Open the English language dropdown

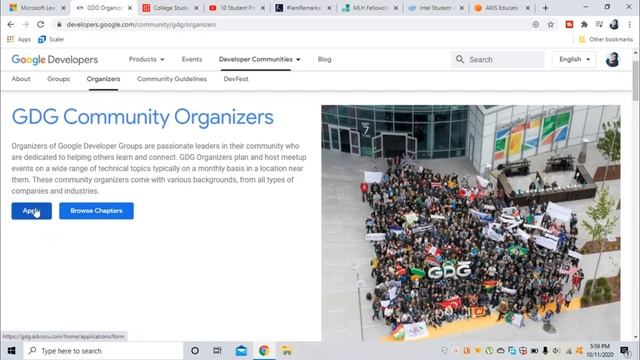(574, 60)
